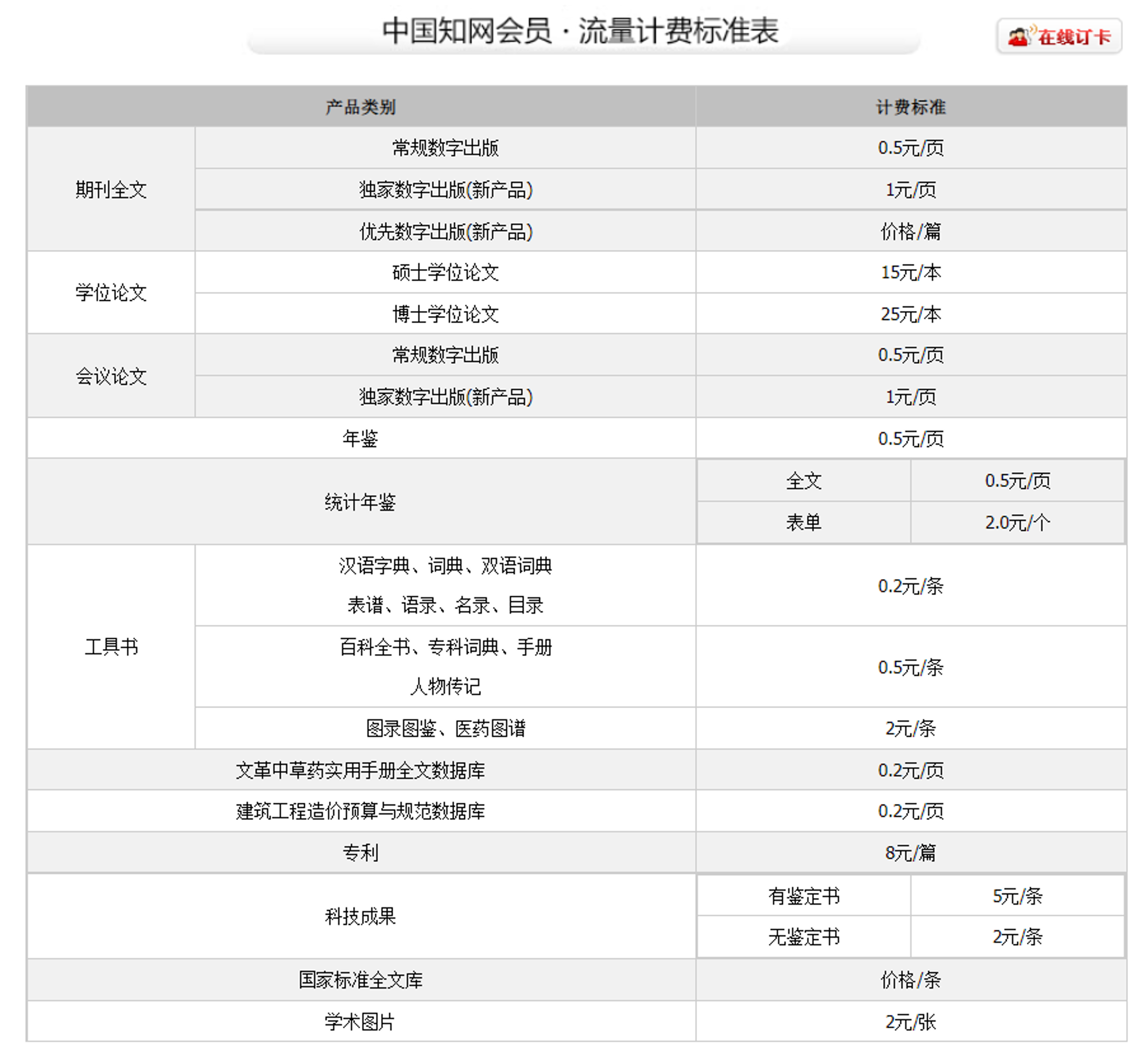Click the 25元/本 price cell
This screenshot has height=1061, width=1148.
click(x=910, y=314)
